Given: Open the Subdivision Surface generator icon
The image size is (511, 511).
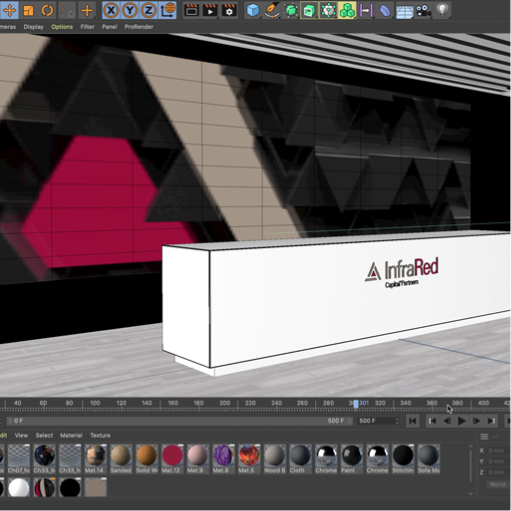Looking at the screenshot, I should click(x=291, y=10).
